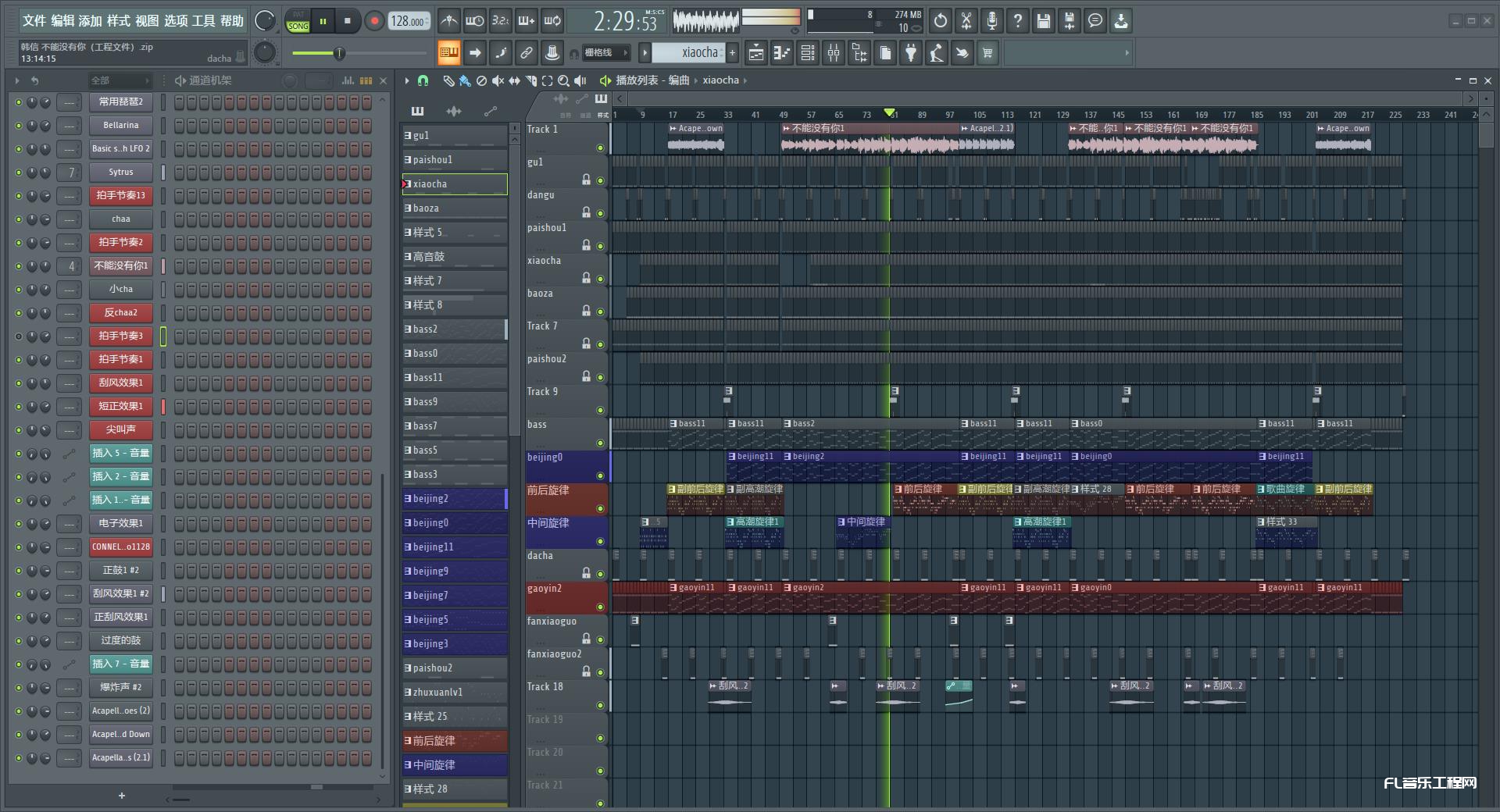Toggle playlist magnet snap icon
This screenshot has width=1500, height=812.
click(x=423, y=80)
